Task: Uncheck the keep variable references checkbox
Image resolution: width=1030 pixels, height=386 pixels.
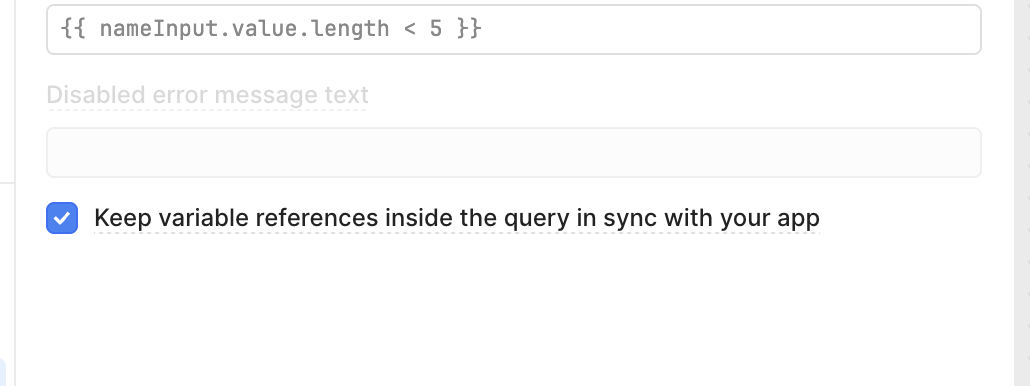Action: coord(62,218)
